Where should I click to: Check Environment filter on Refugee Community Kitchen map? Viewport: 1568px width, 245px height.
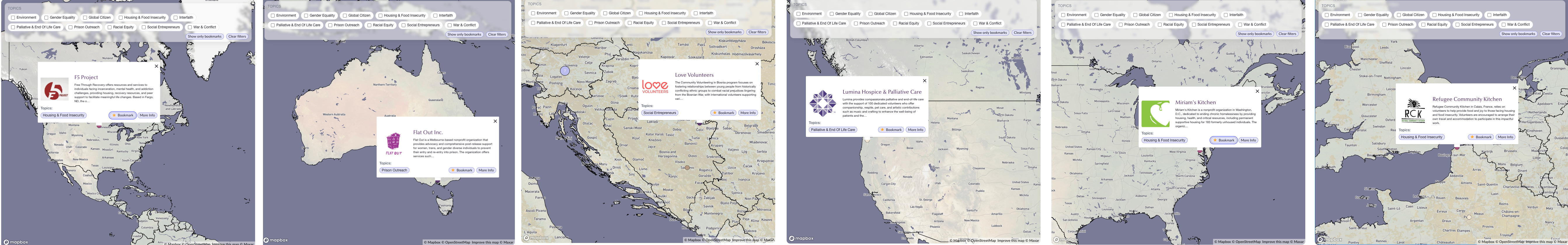point(1326,15)
